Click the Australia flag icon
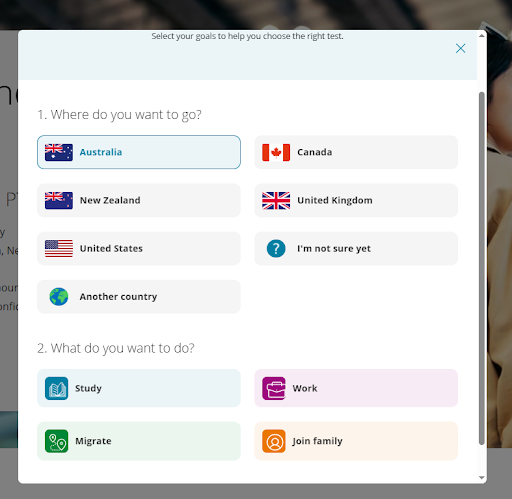This screenshot has height=499, width=512. click(59, 152)
